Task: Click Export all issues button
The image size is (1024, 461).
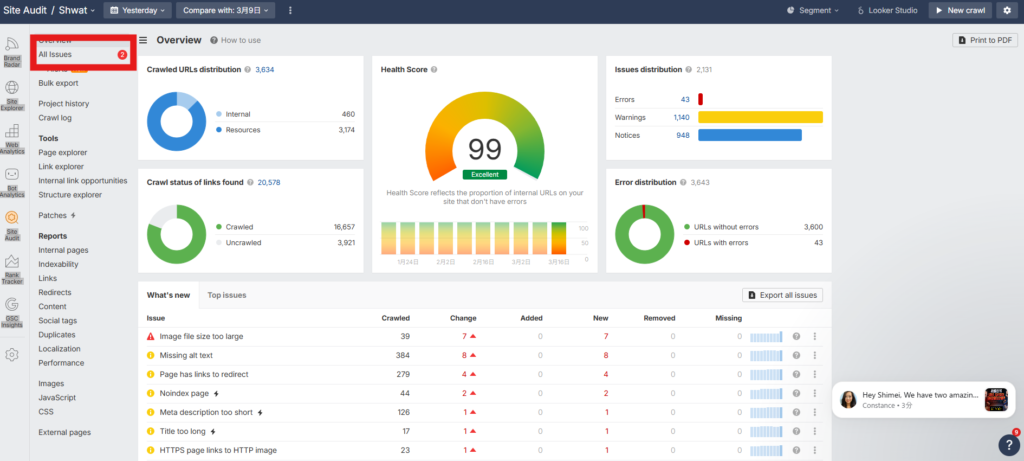Action: pyautogui.click(x=783, y=295)
